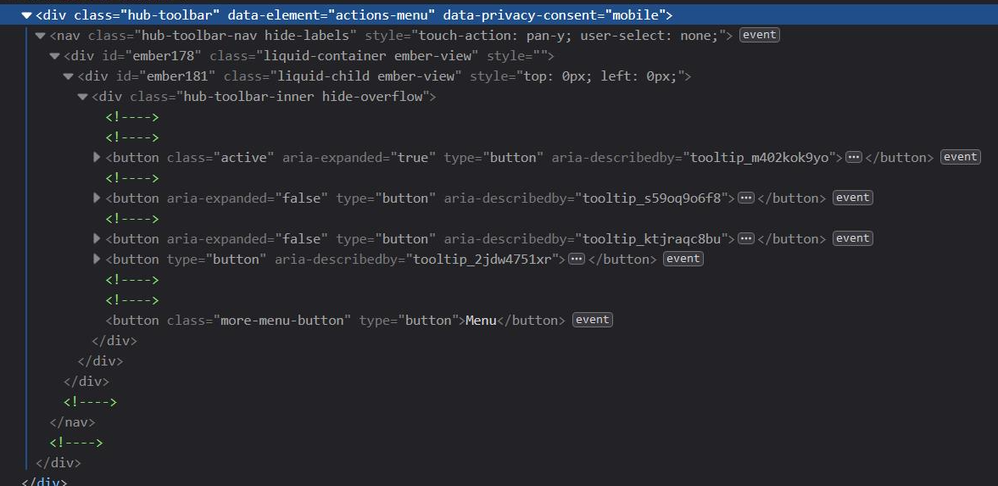Screen dimensions: 998x486
Task: Collapse the ember178 liquid-container div
Action: [x=55, y=56]
